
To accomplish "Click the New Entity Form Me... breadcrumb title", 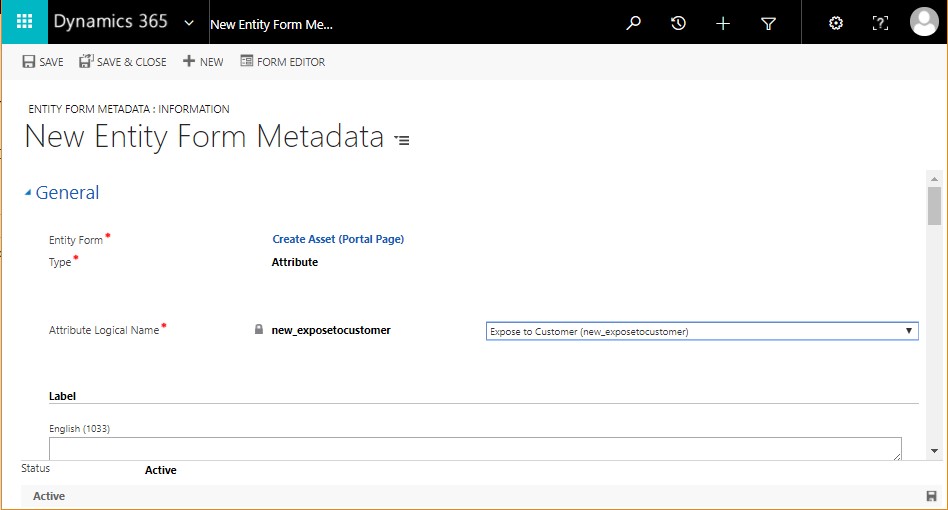I will pos(271,25).
